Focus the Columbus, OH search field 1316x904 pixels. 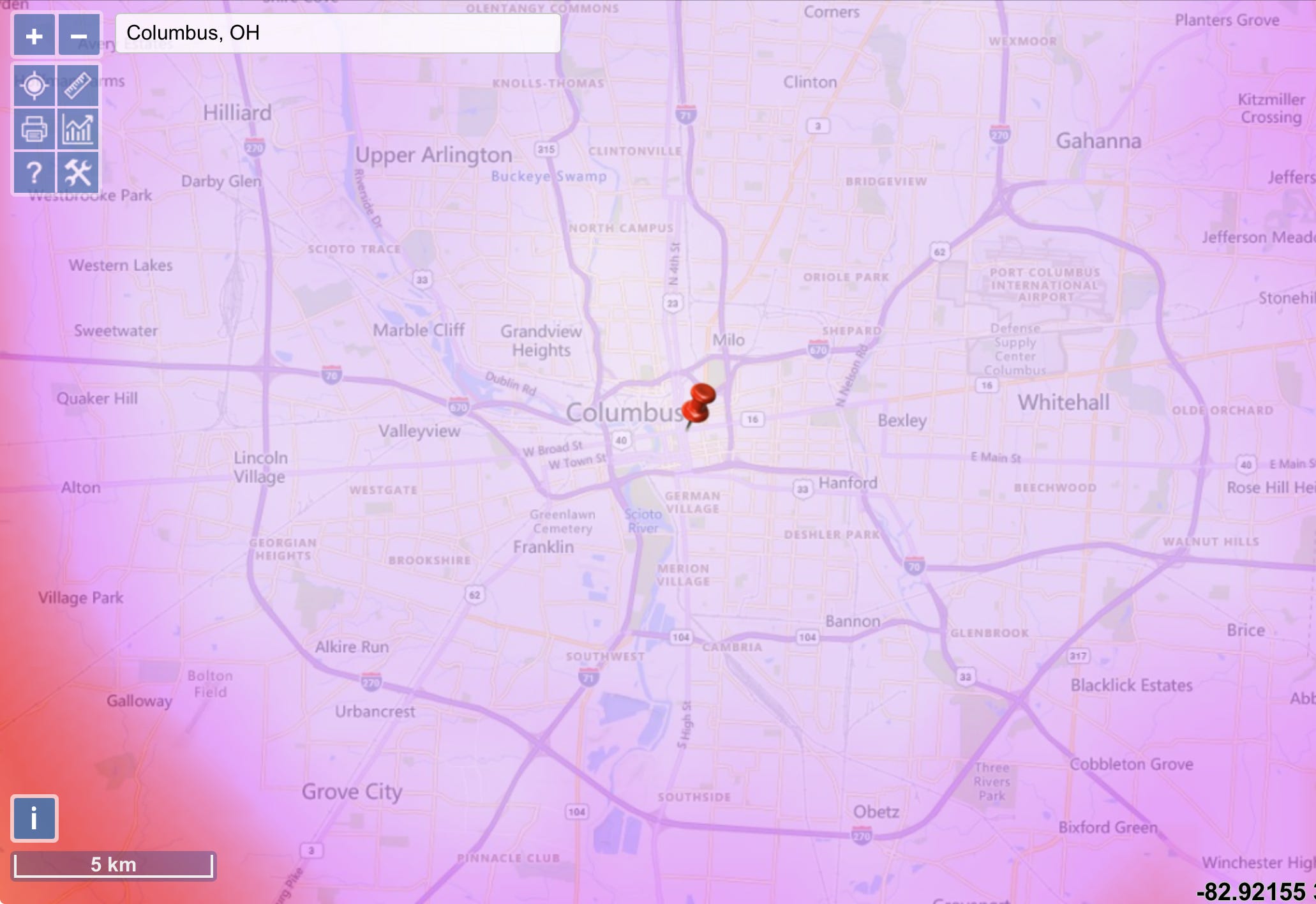click(x=338, y=33)
